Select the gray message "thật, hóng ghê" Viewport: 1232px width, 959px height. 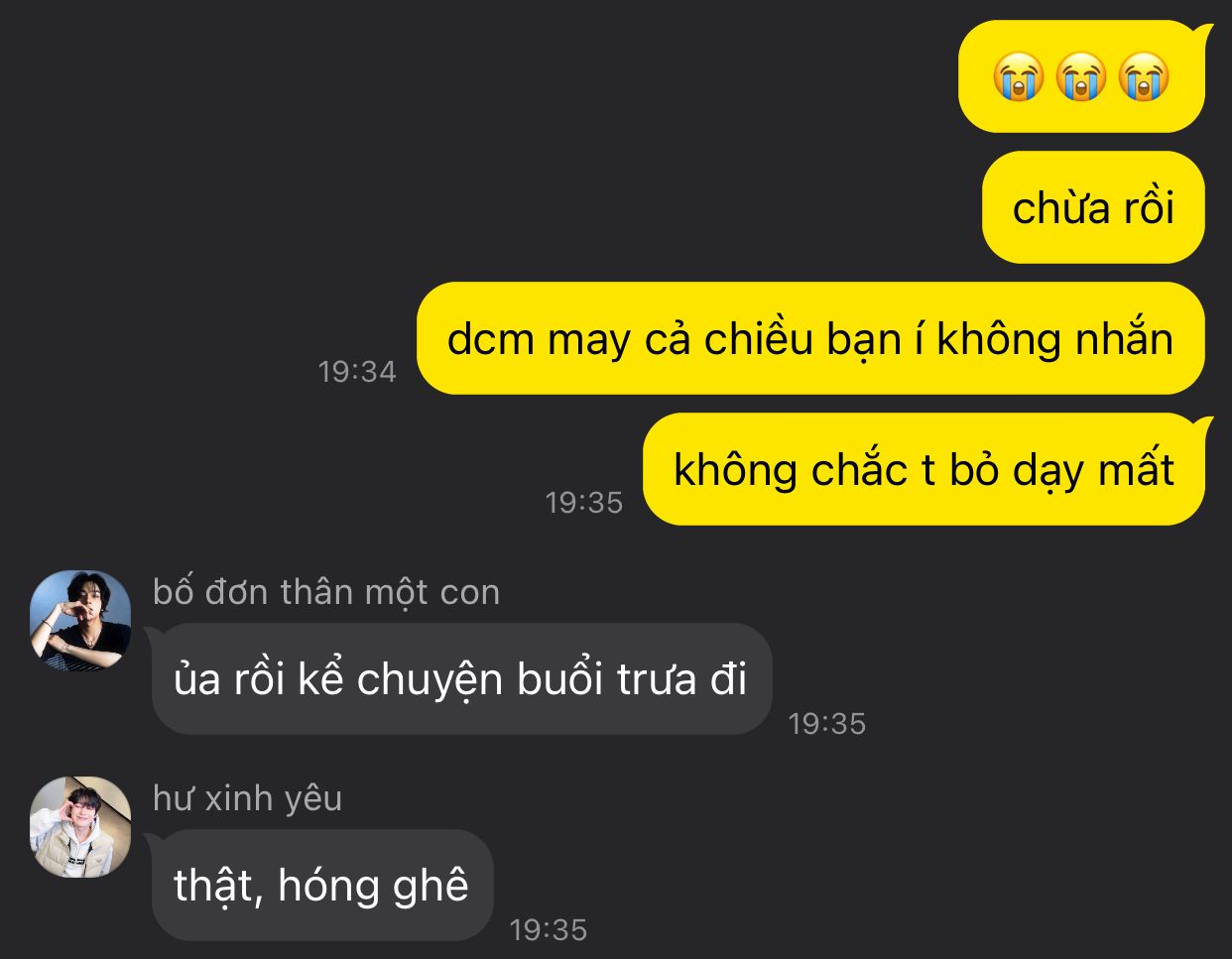point(322,886)
